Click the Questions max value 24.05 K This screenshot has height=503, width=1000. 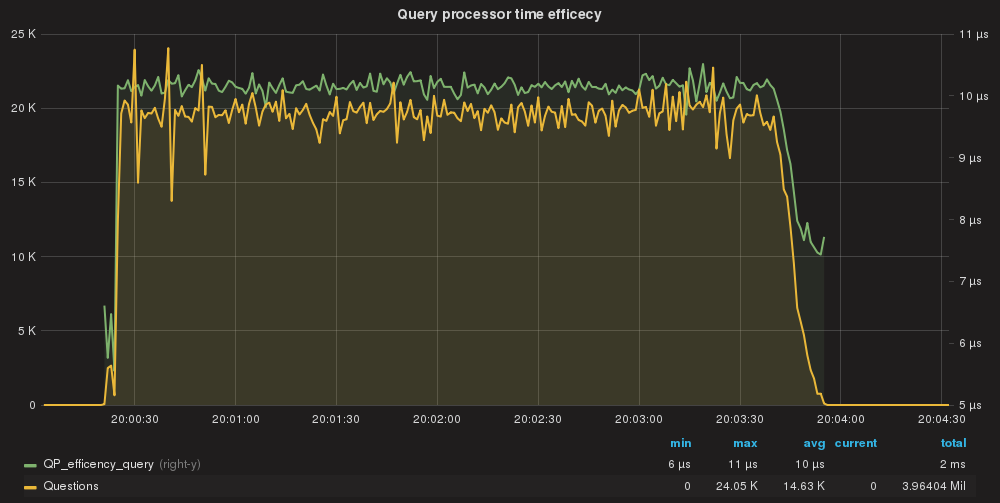pyautogui.click(x=738, y=486)
